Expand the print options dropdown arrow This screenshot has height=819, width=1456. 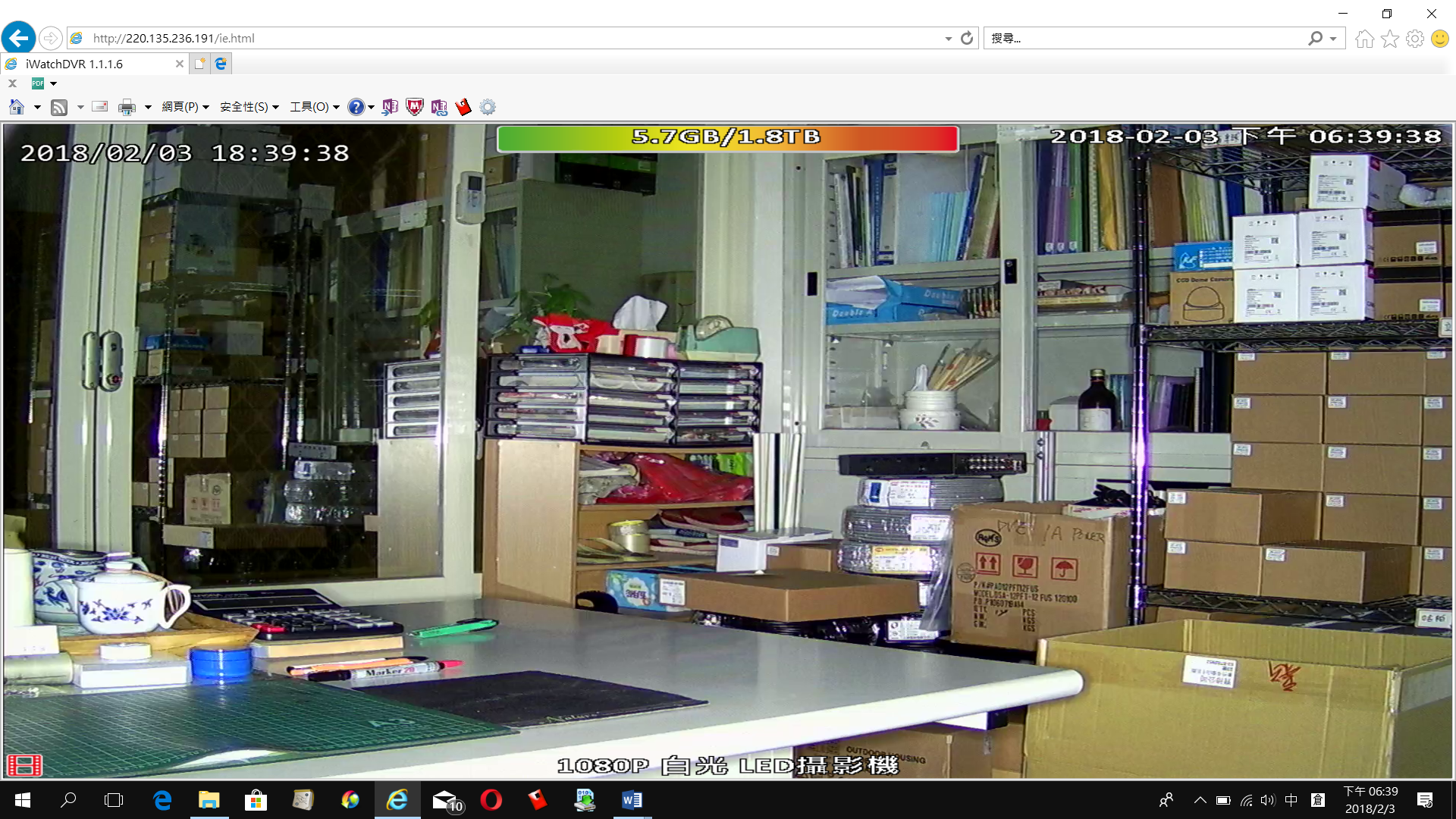coord(148,107)
